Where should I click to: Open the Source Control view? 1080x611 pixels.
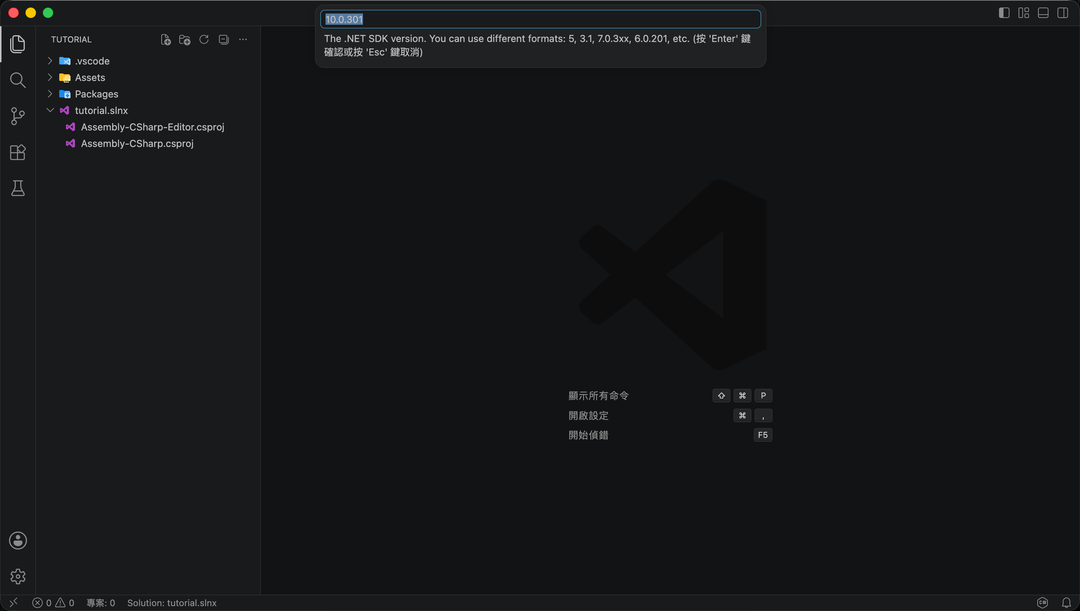(x=18, y=116)
